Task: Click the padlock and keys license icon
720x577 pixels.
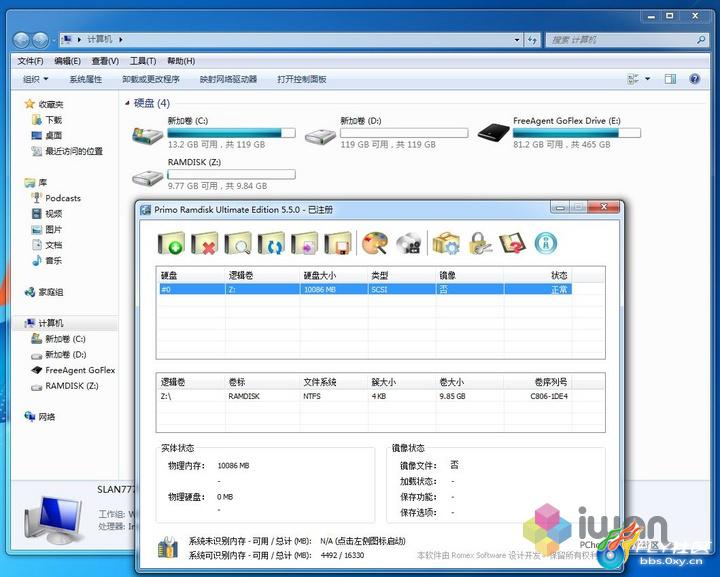Action: coord(479,243)
